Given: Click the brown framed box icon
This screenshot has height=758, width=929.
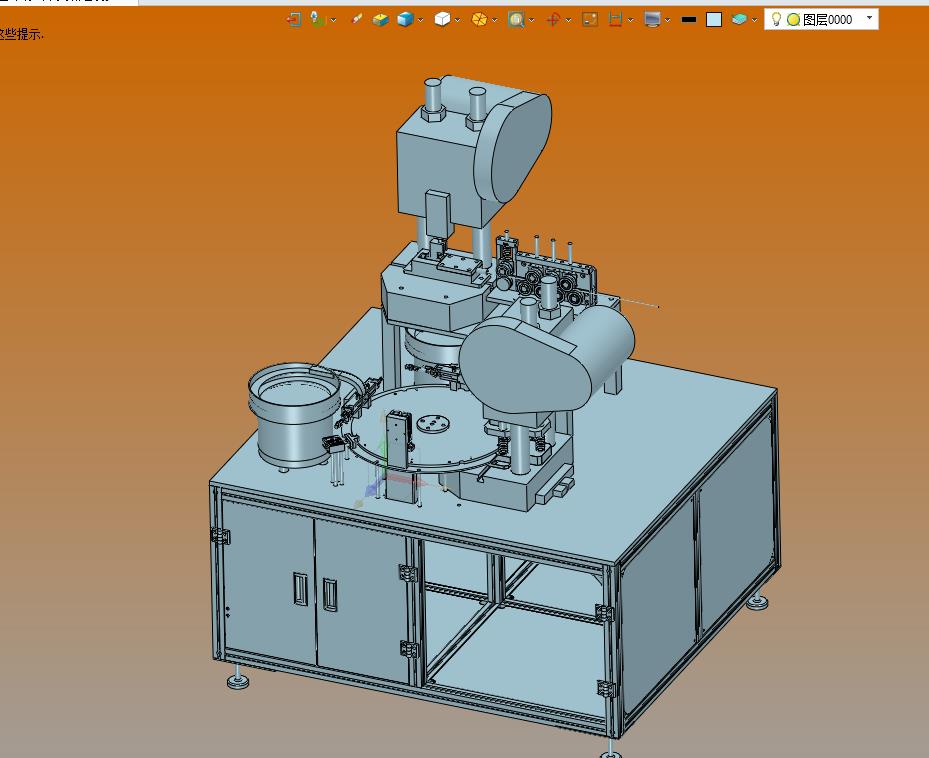Looking at the screenshot, I should (590, 20).
